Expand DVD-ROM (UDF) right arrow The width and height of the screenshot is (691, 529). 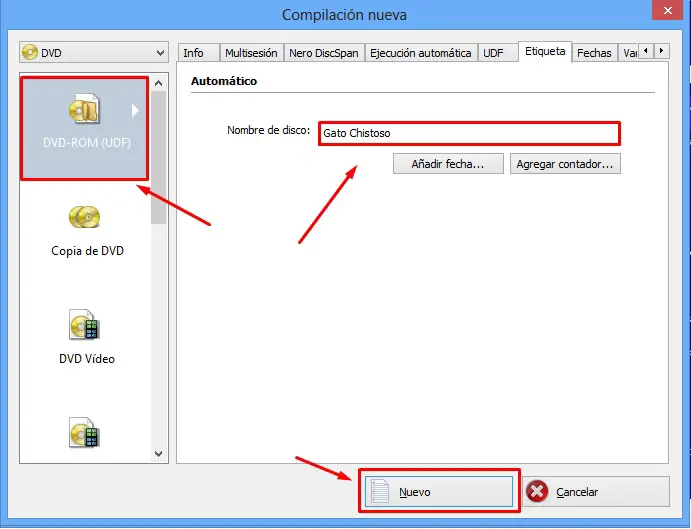(135, 110)
